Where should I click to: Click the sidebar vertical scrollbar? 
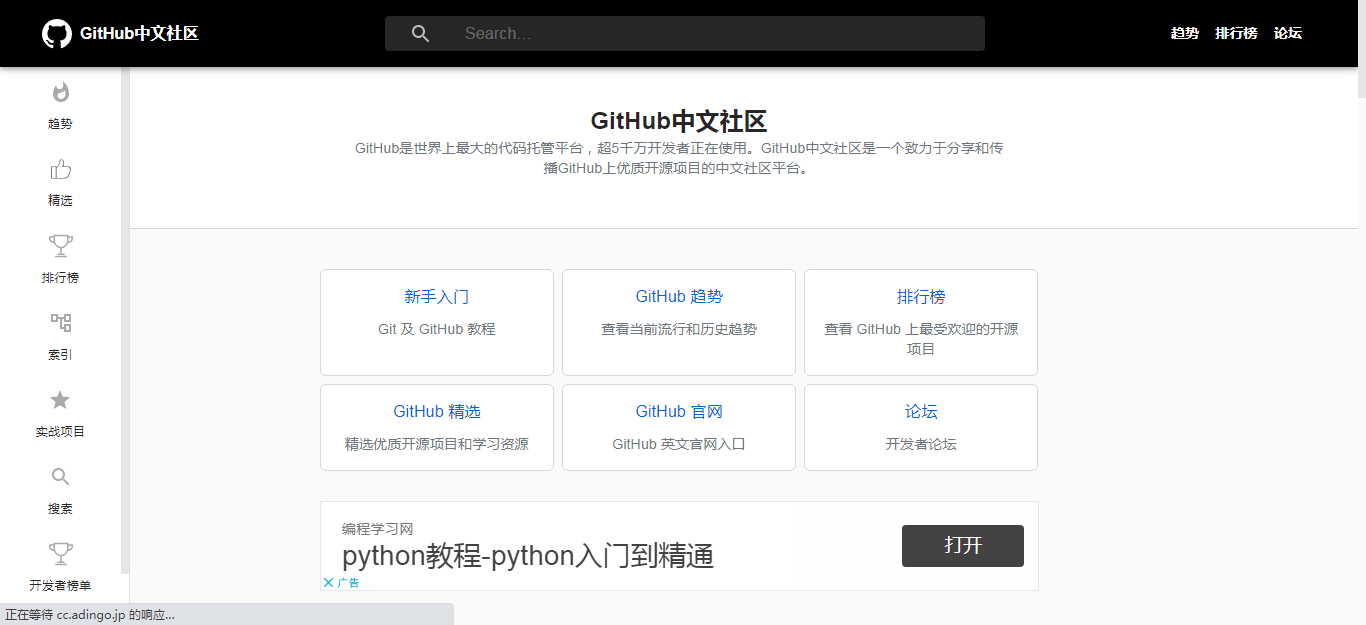[125, 320]
